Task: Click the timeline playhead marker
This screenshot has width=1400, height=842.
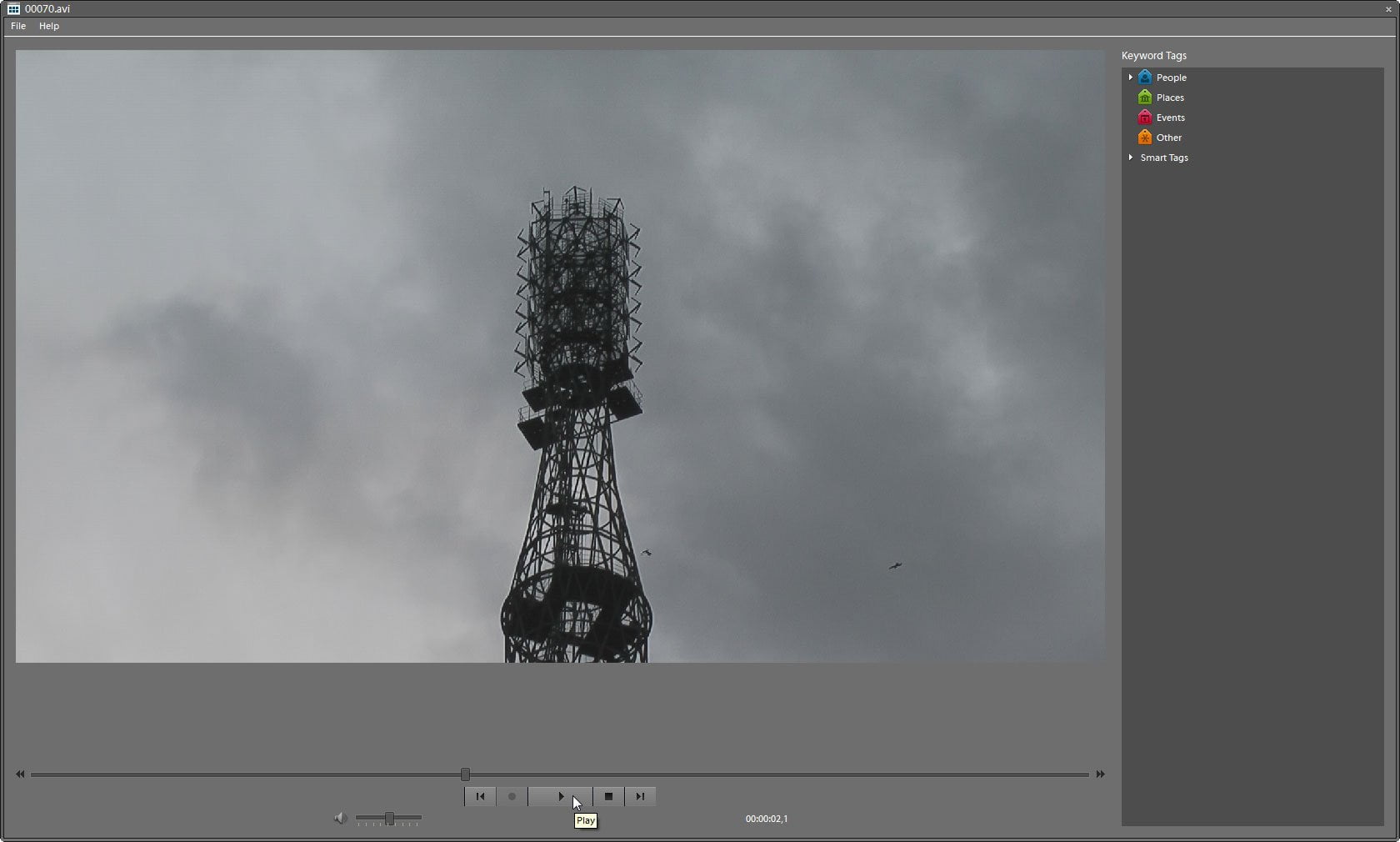Action: pos(465,774)
